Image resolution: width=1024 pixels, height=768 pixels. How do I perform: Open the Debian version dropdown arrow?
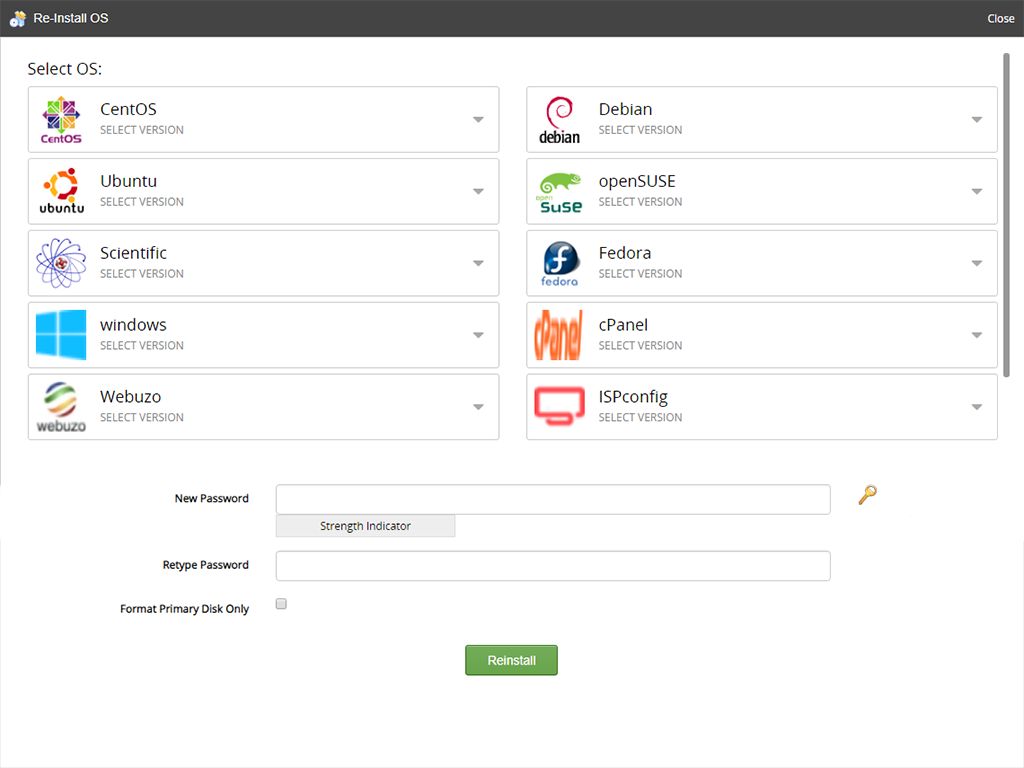tap(977, 120)
